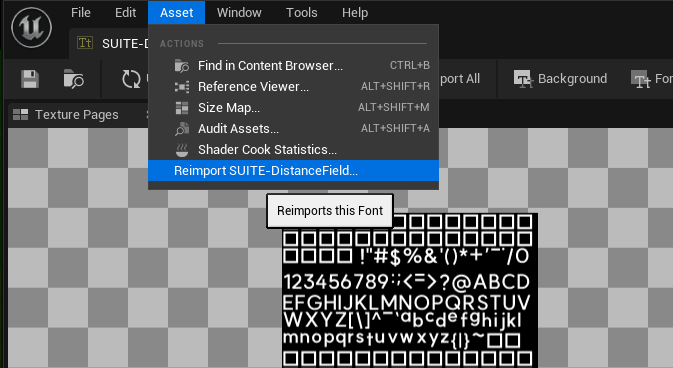Choose Find in Content Browser menu entry

[294, 66]
